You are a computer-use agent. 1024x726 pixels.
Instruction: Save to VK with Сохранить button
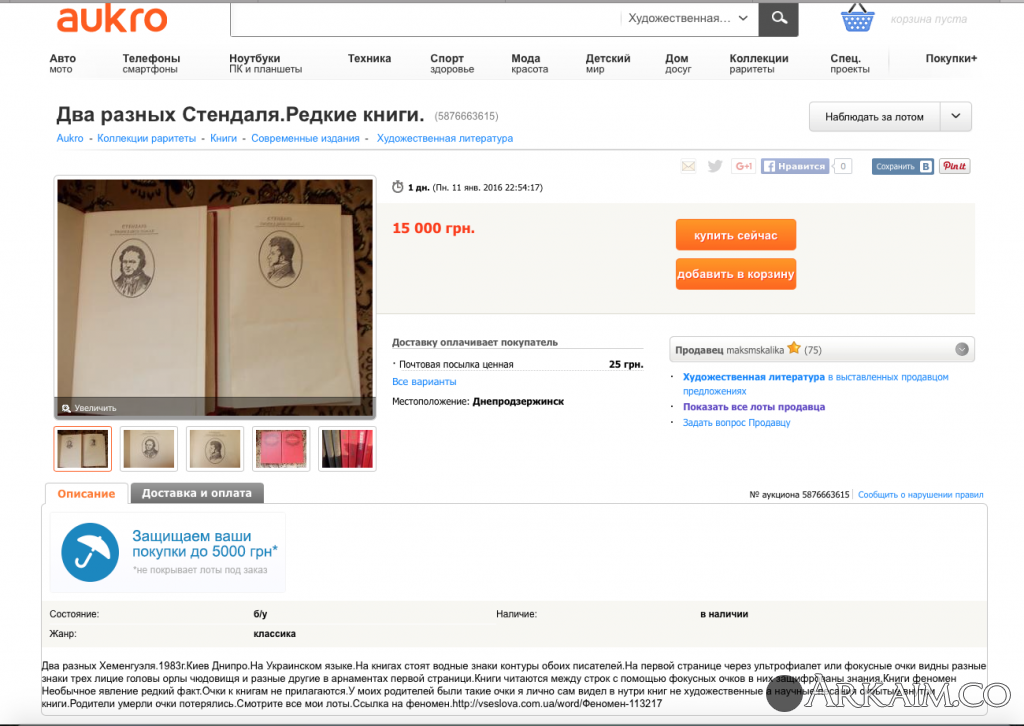coord(903,166)
